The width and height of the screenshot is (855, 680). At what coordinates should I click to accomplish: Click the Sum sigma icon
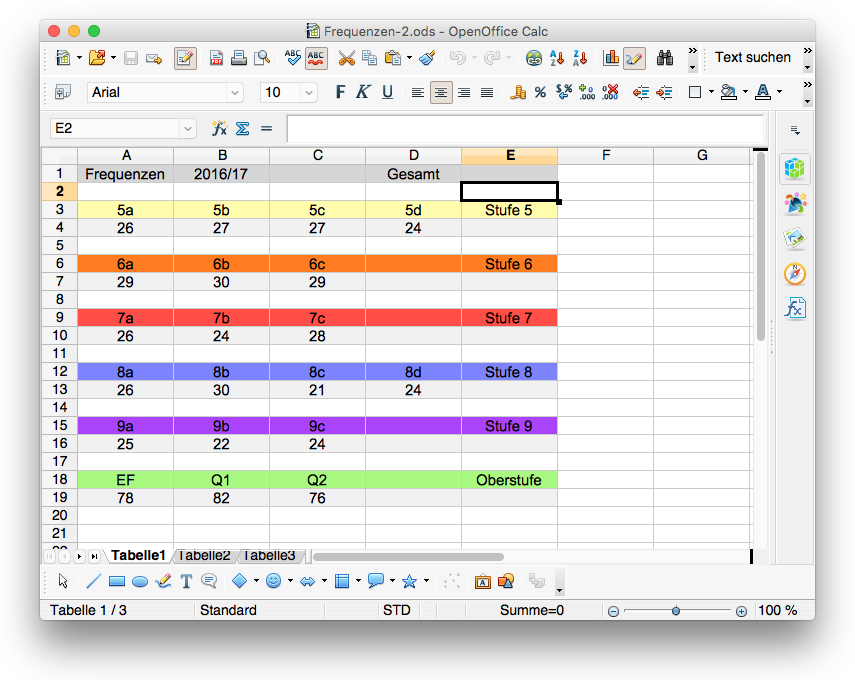(242, 129)
